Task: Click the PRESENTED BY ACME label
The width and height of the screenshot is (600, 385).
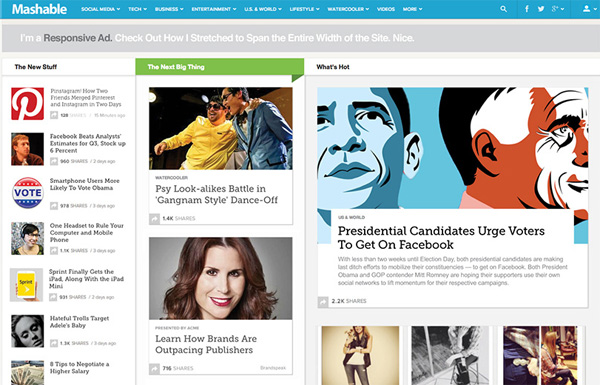Action: pyautogui.click(x=177, y=328)
